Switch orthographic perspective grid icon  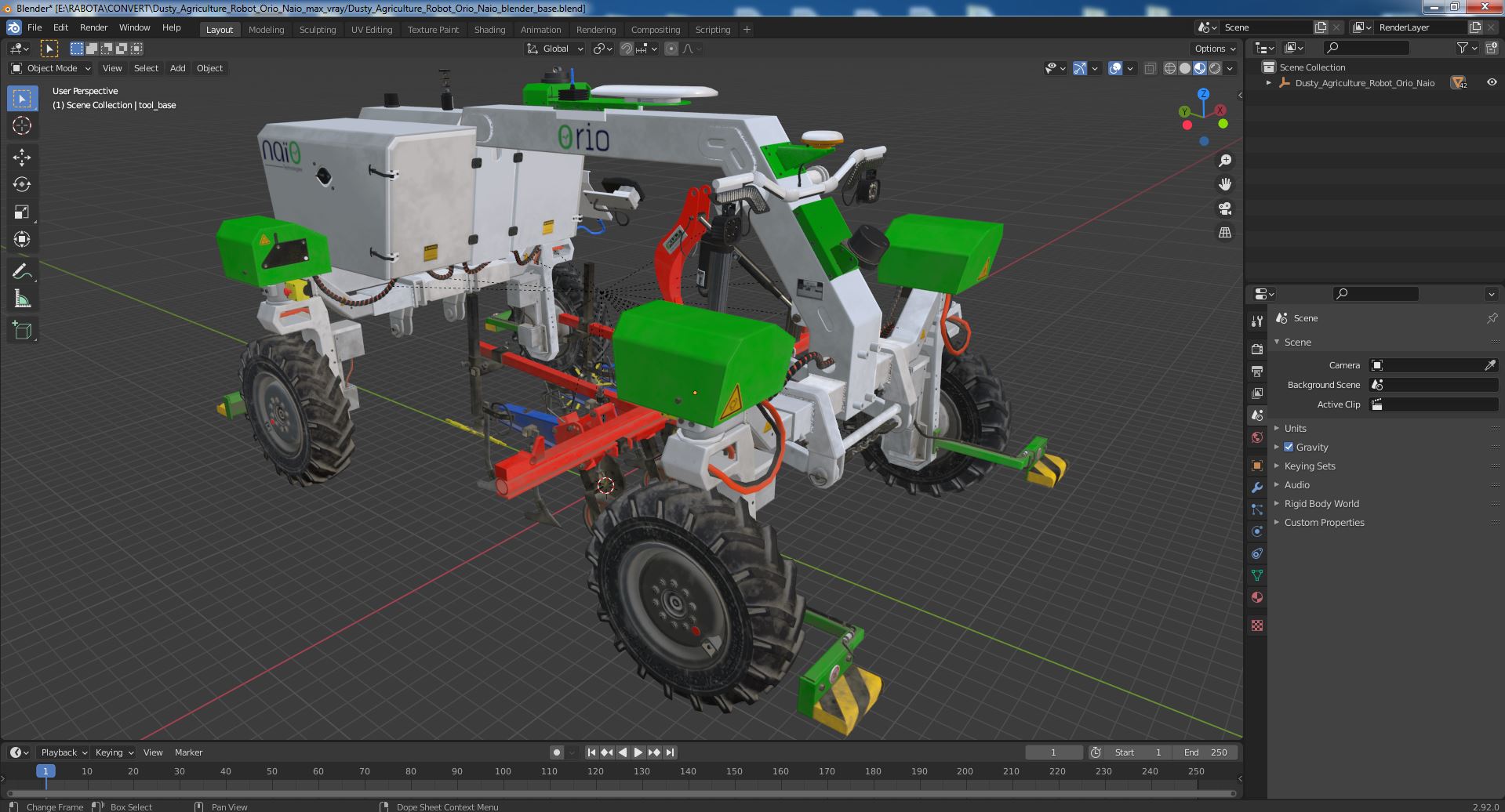click(1224, 232)
